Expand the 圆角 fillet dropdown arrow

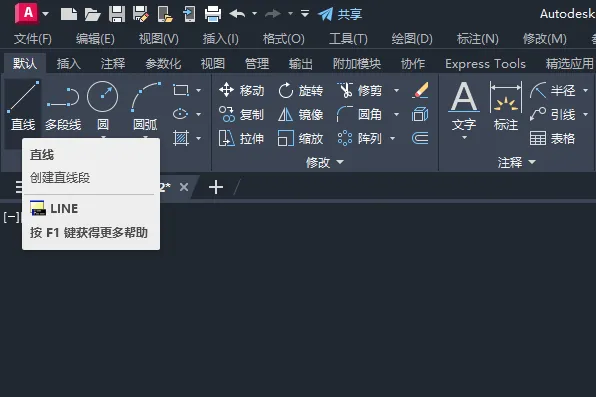(396, 114)
